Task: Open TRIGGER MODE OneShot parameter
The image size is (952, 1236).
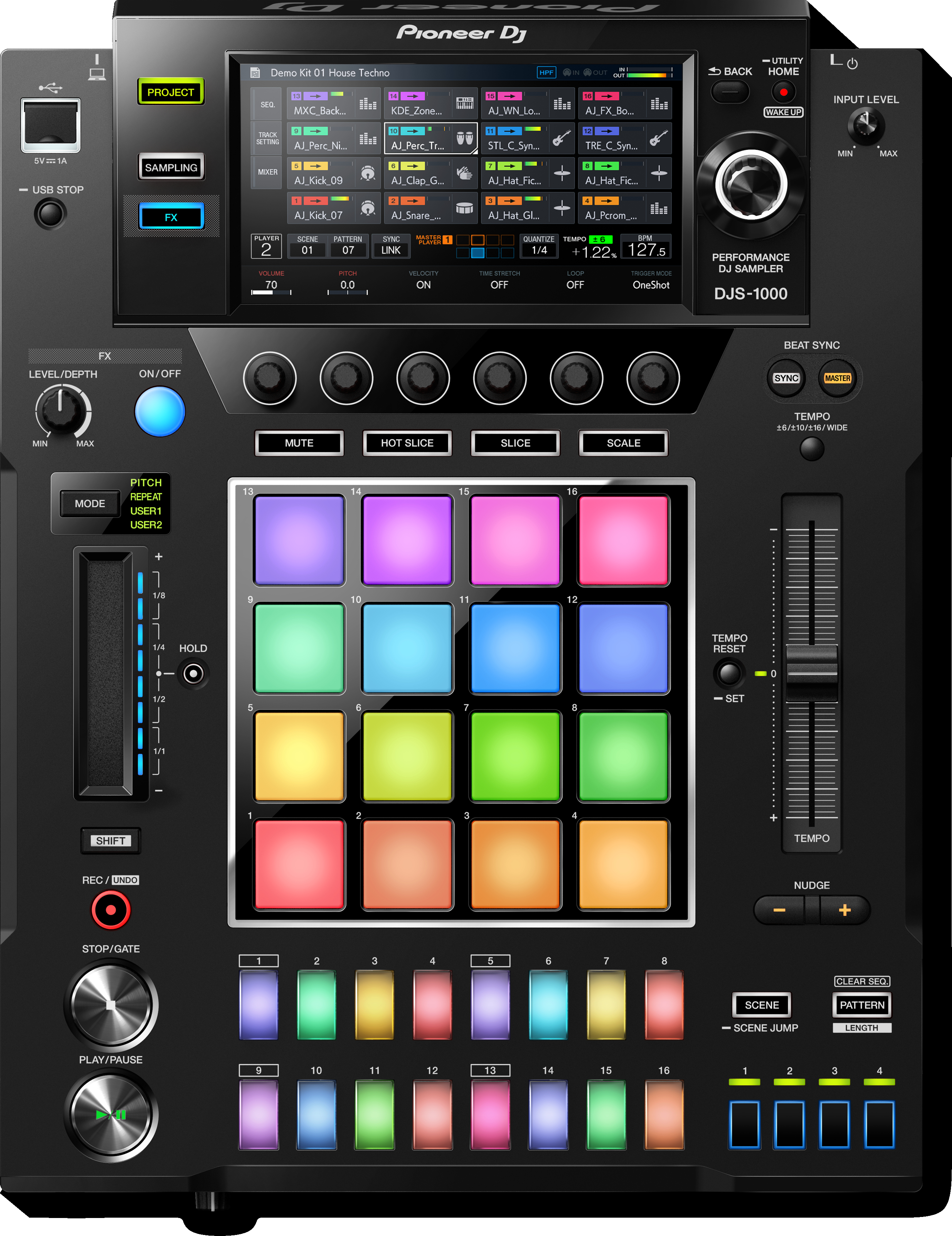Action: [651, 280]
